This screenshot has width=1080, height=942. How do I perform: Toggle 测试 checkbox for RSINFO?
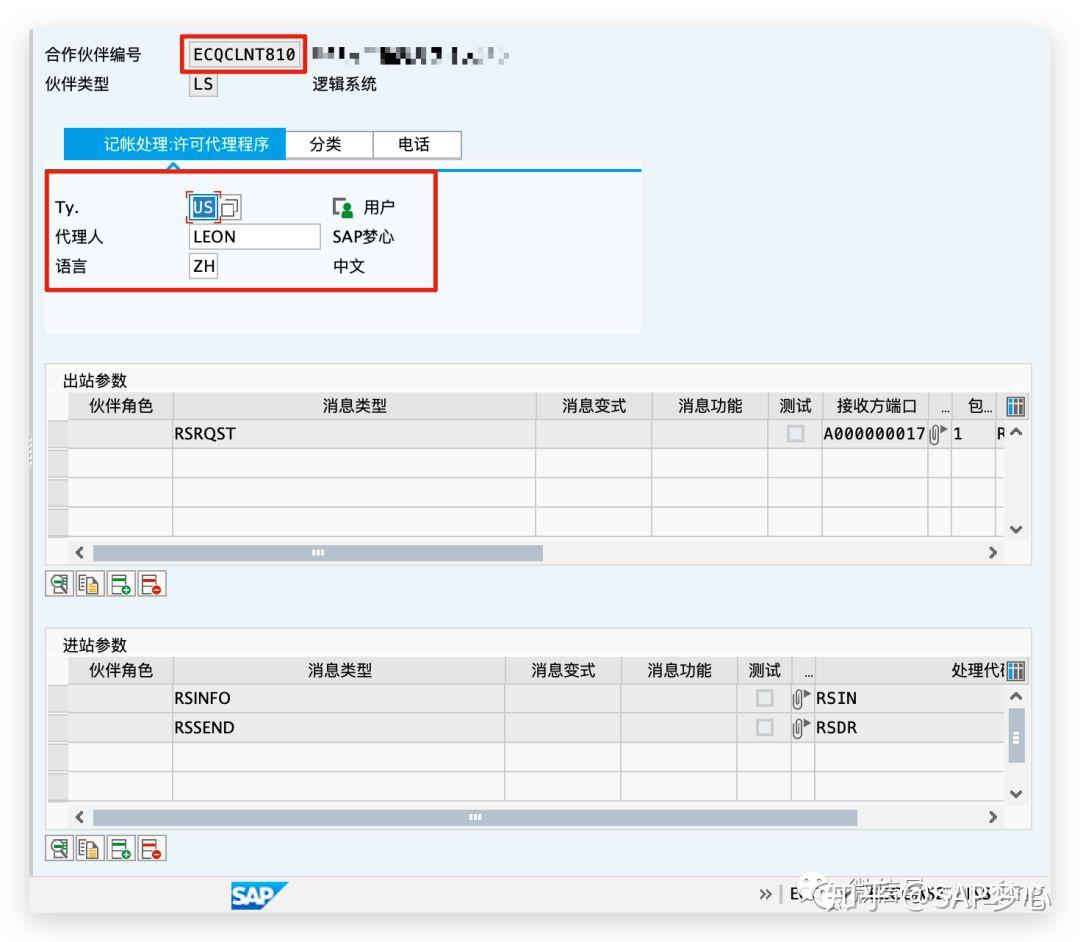point(765,698)
